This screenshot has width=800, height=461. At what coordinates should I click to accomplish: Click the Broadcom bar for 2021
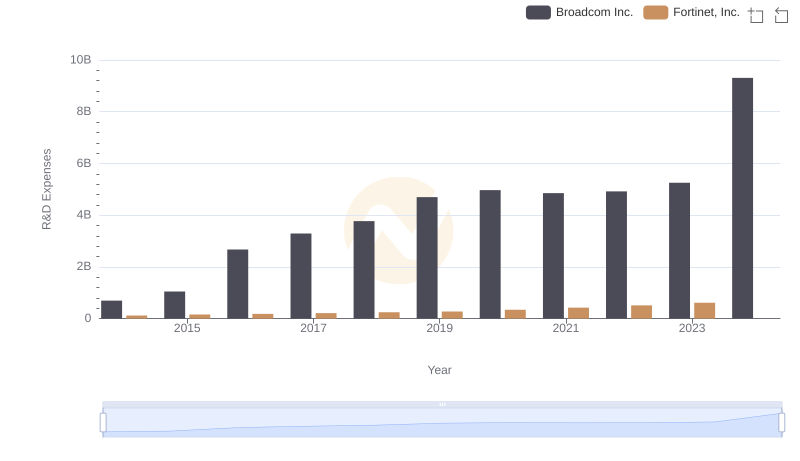pos(554,256)
